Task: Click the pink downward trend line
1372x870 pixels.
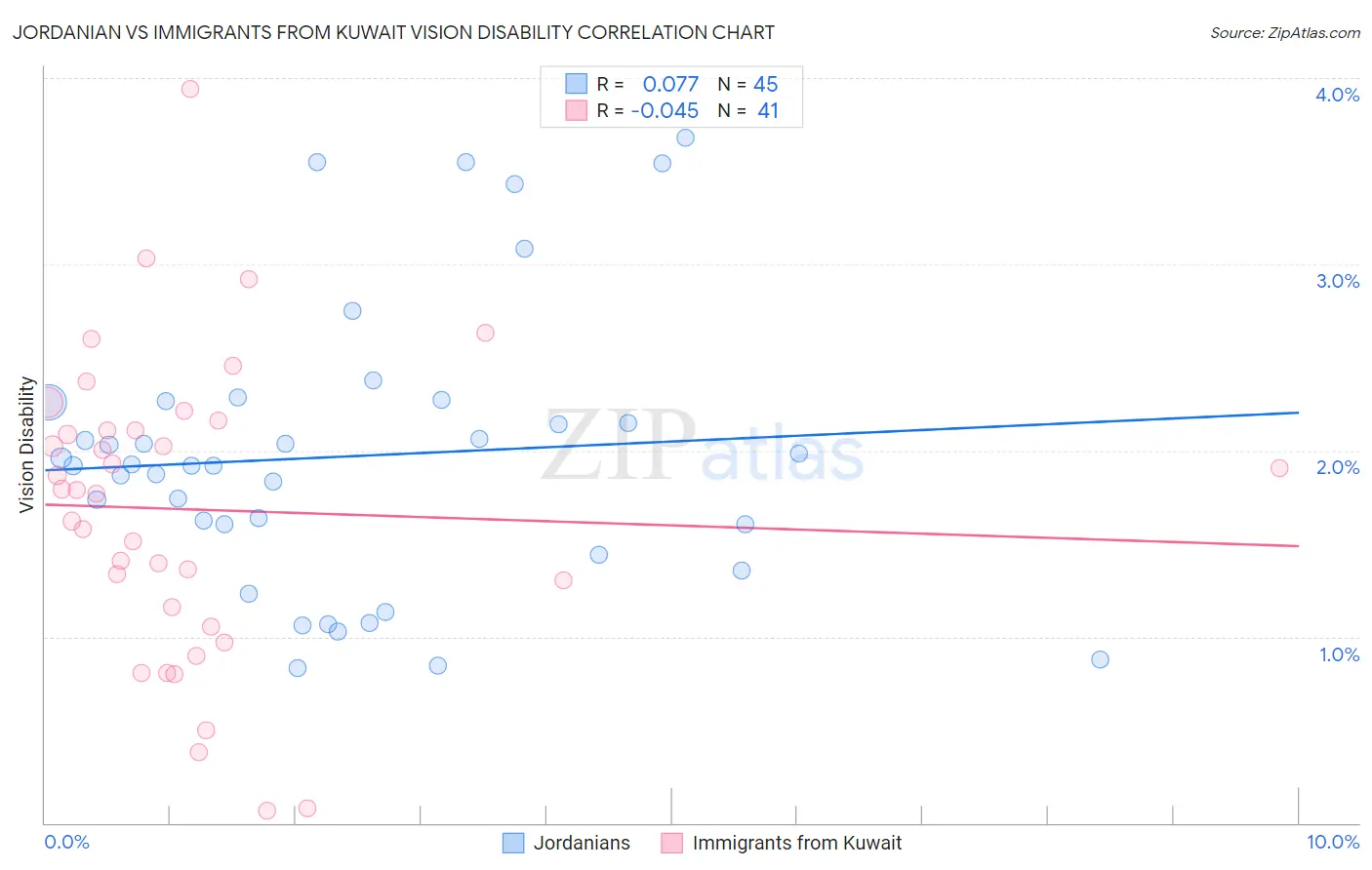Action: 671,526
